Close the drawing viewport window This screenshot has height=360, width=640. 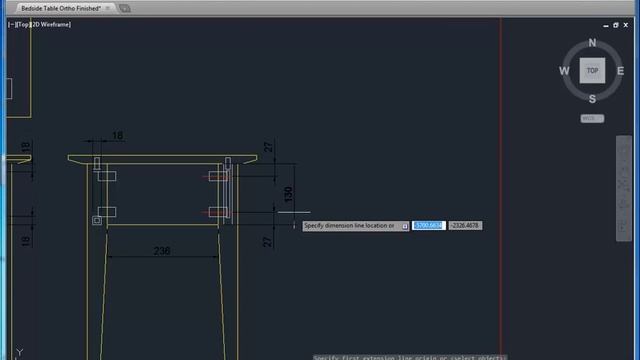626,25
